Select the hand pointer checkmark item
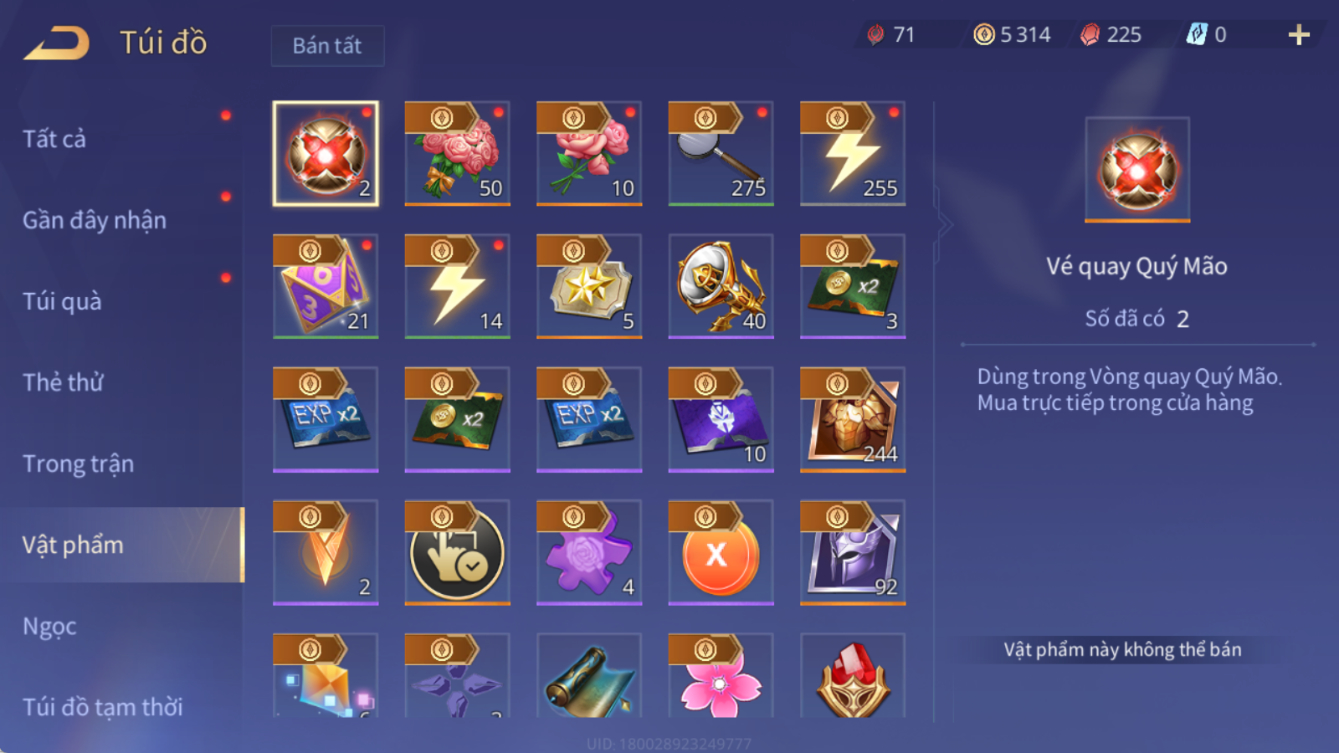The image size is (1339, 753). (457, 552)
